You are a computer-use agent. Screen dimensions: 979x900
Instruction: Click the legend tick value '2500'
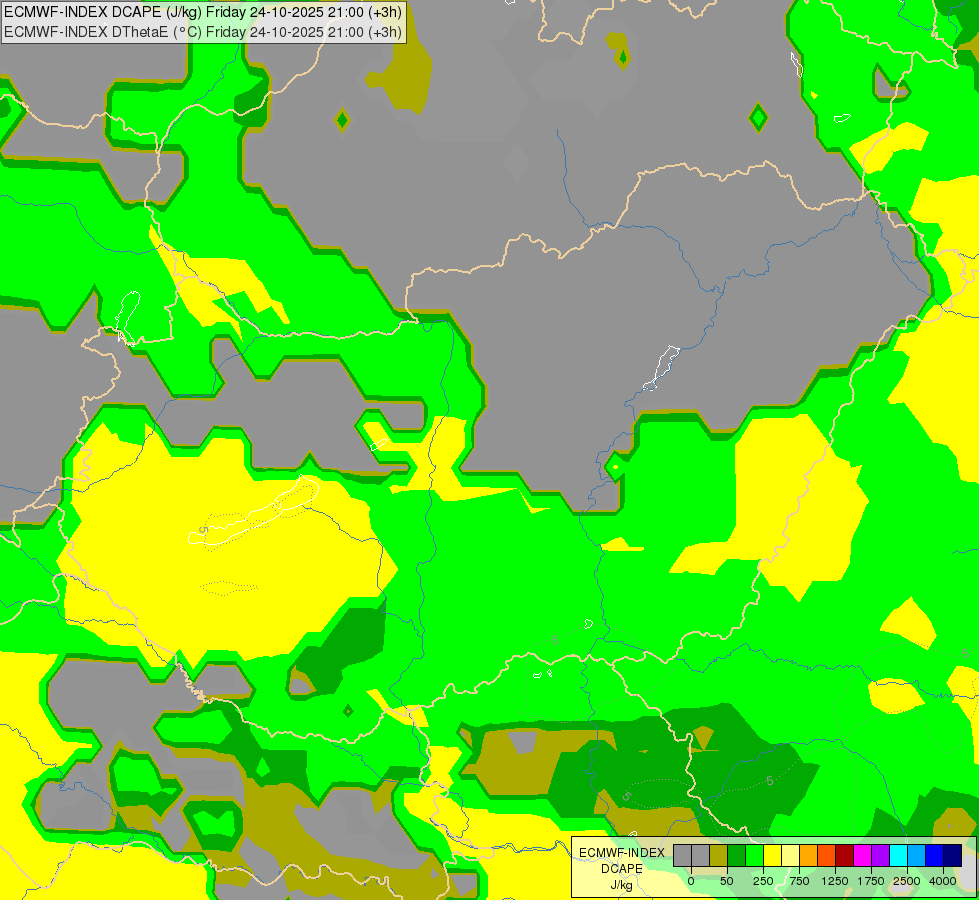click(x=907, y=881)
